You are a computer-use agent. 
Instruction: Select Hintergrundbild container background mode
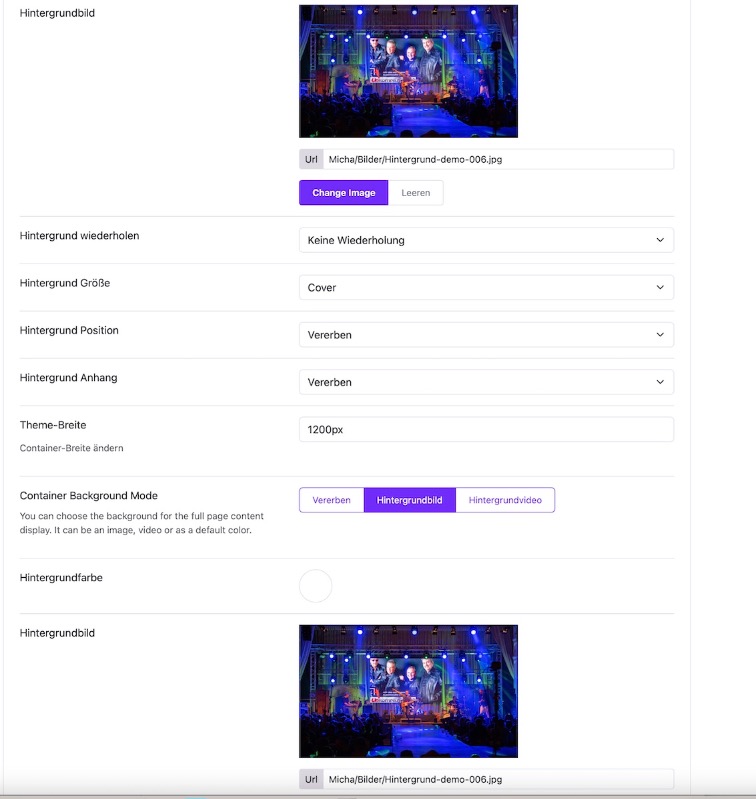pyautogui.click(x=410, y=500)
